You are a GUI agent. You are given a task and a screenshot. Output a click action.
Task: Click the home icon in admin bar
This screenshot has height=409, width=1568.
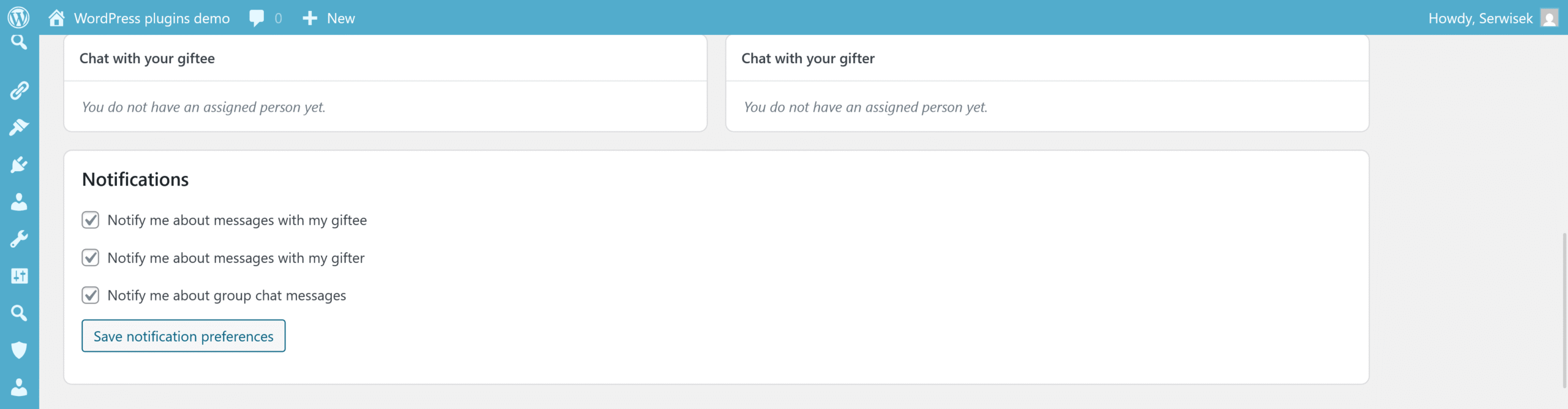click(x=56, y=18)
